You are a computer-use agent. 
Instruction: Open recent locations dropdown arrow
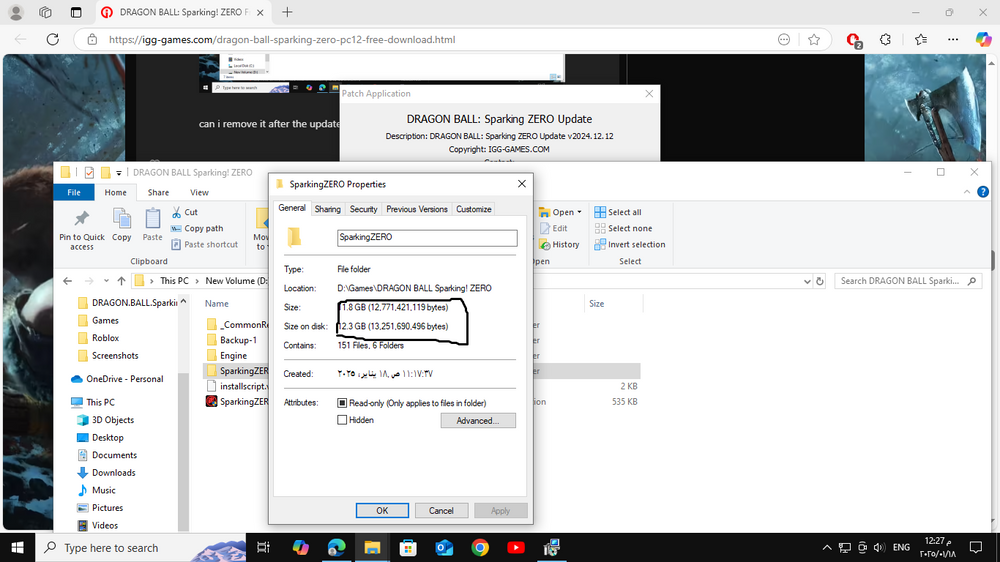point(106,281)
